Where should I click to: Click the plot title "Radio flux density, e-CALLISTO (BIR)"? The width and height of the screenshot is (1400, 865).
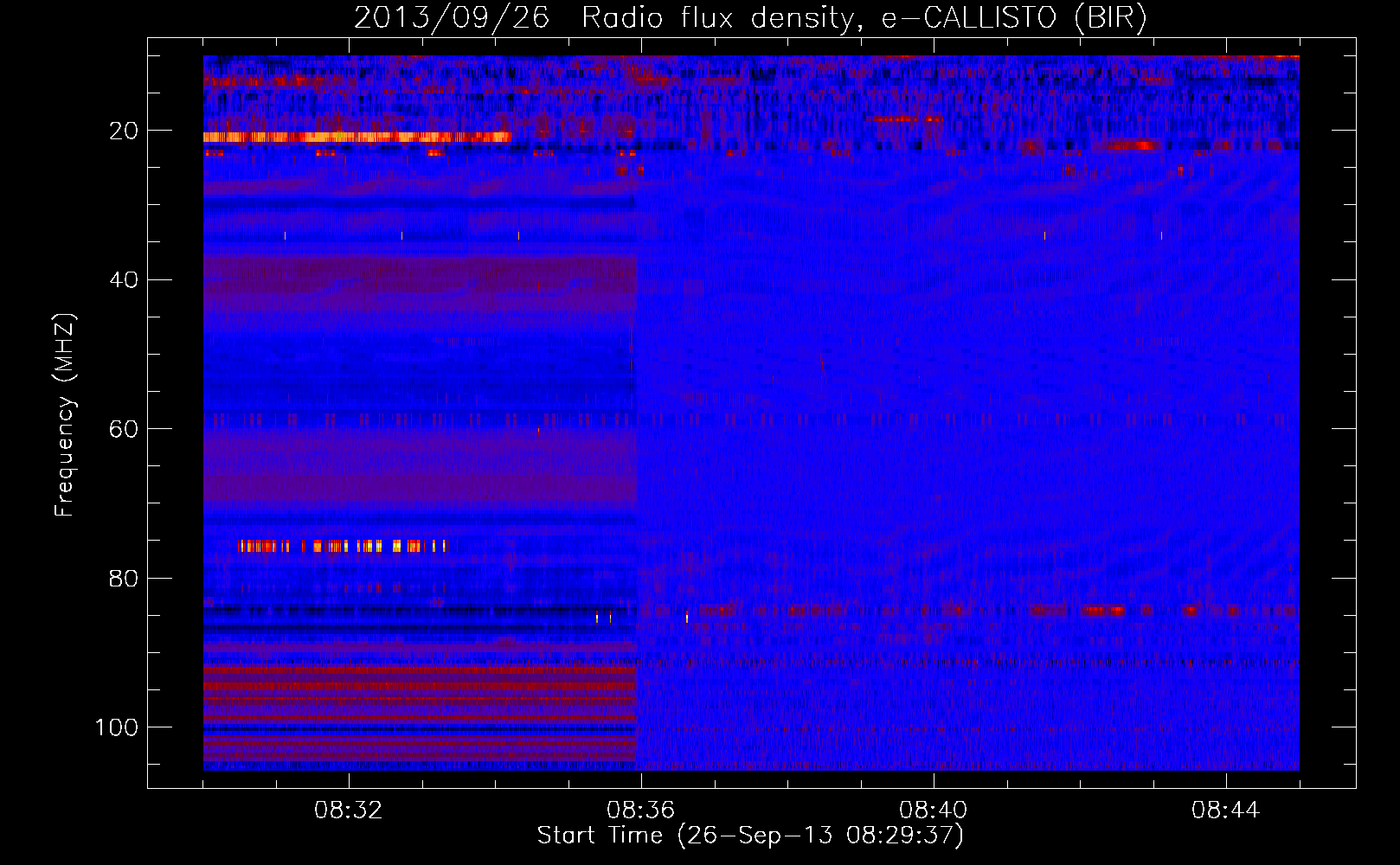pyautogui.click(x=864, y=18)
